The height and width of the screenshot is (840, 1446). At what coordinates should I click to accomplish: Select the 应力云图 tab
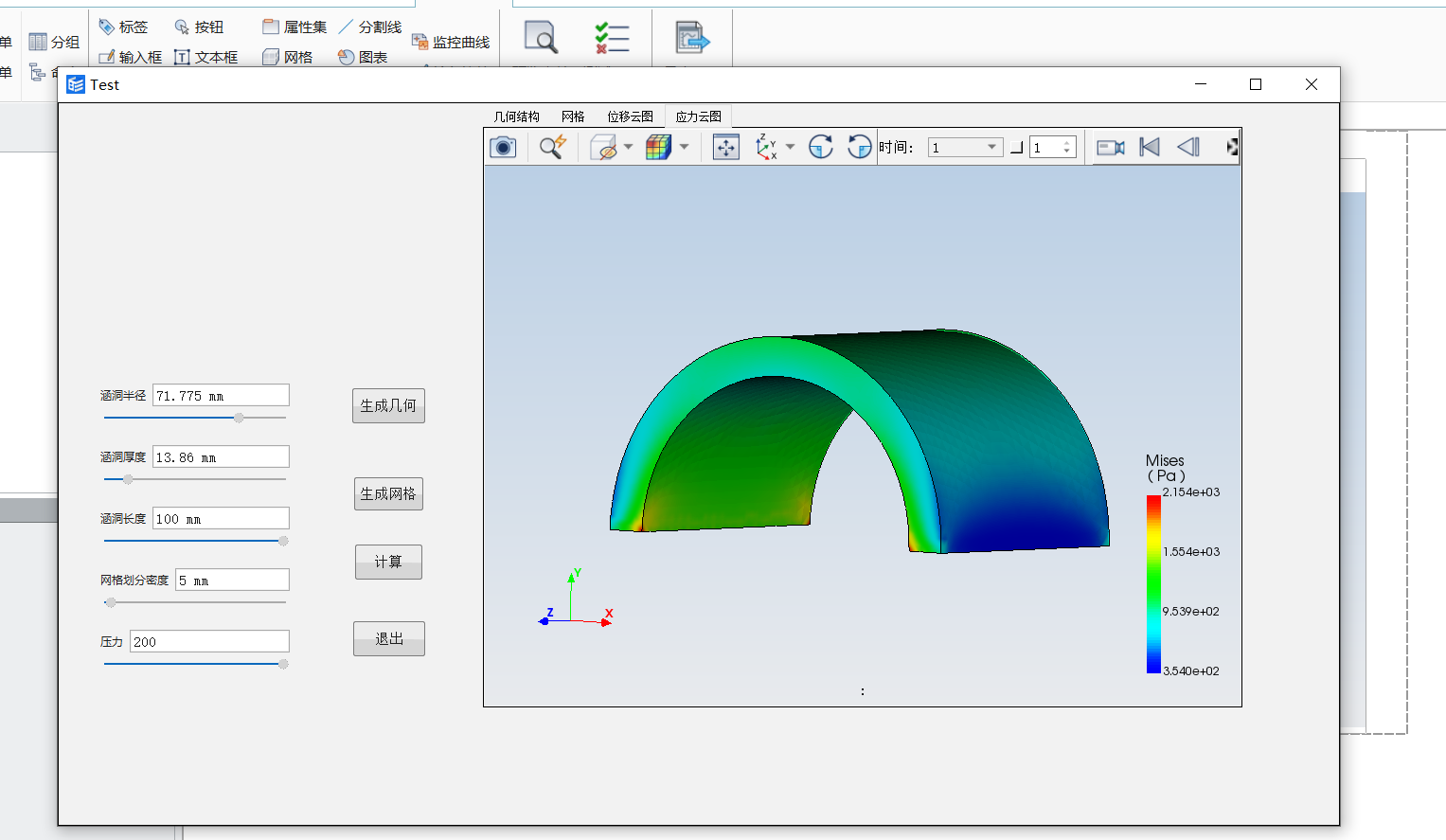click(698, 116)
